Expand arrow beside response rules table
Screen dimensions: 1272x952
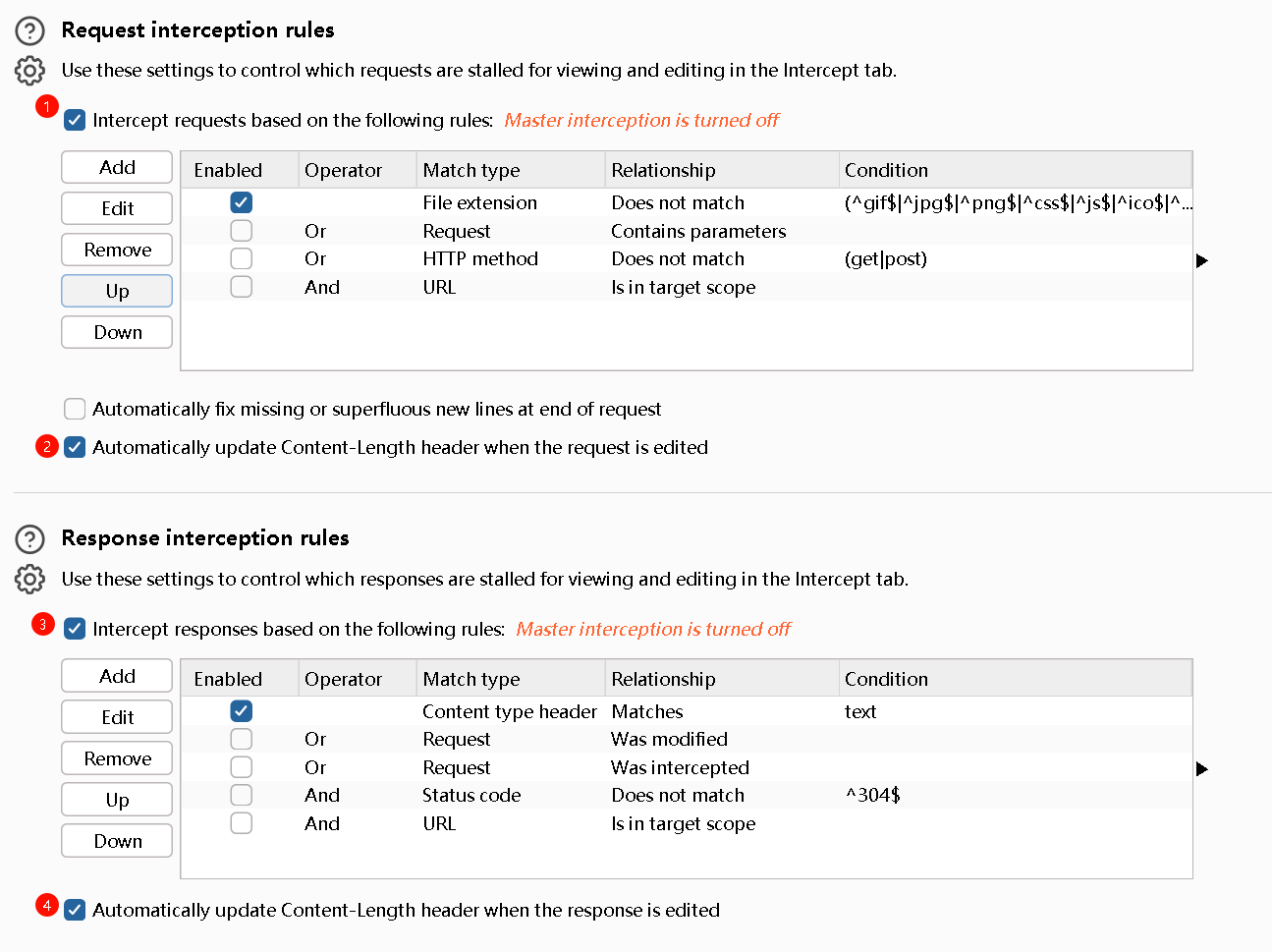click(1201, 768)
